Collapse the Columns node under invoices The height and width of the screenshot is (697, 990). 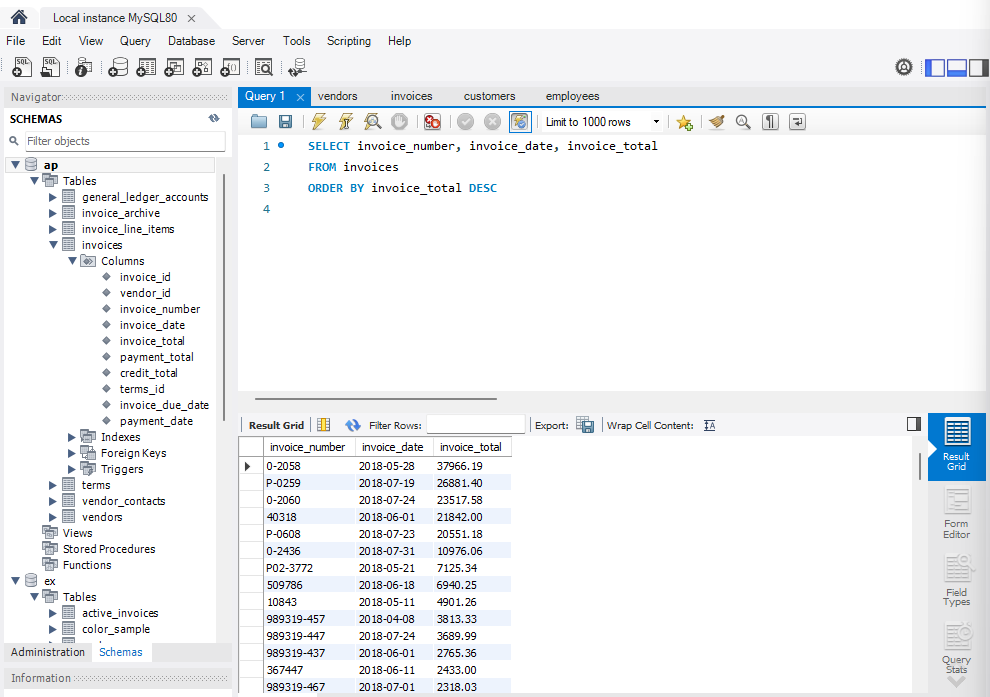click(72, 260)
